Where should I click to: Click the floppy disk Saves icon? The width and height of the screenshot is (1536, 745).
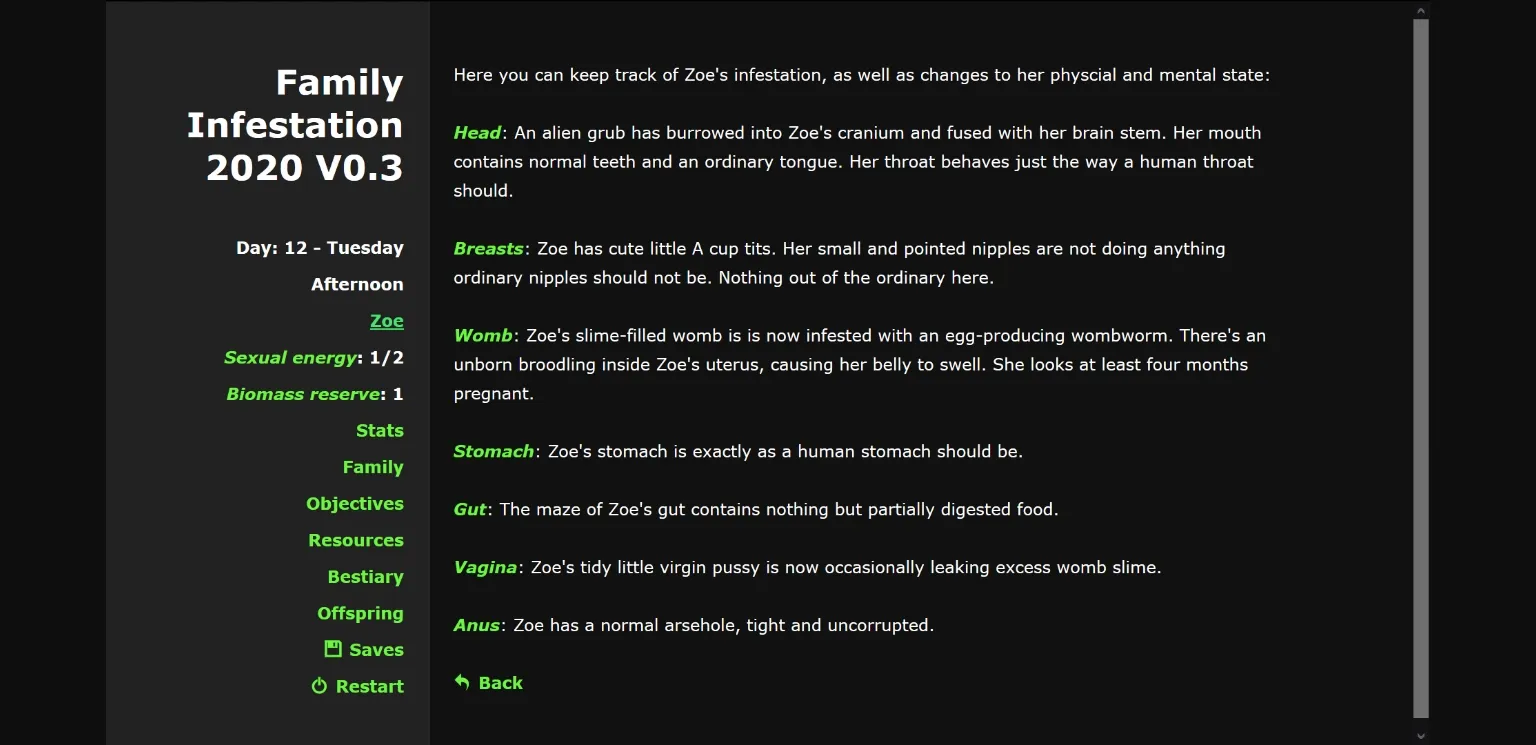(331, 649)
